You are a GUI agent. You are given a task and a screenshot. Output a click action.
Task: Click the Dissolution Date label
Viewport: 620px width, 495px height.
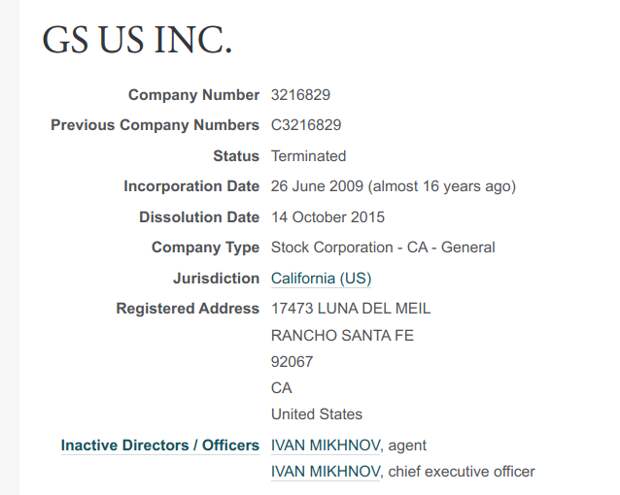[x=199, y=217]
